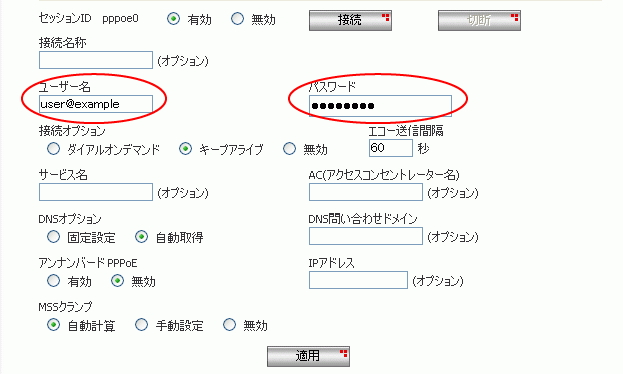This screenshot has height=374, width=623.
Task: Select ダイアルオンデマンド connection option
Action: pos(53,149)
